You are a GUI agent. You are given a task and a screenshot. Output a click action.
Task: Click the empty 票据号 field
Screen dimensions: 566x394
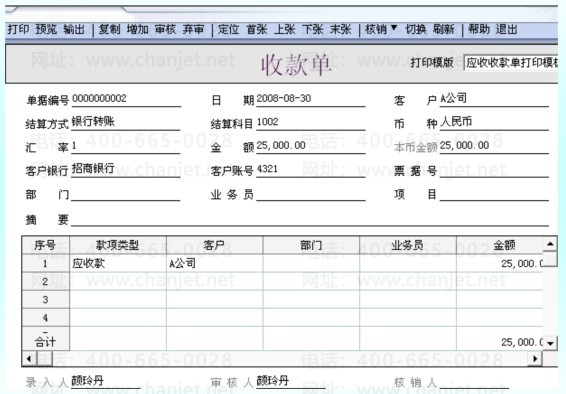(x=494, y=170)
